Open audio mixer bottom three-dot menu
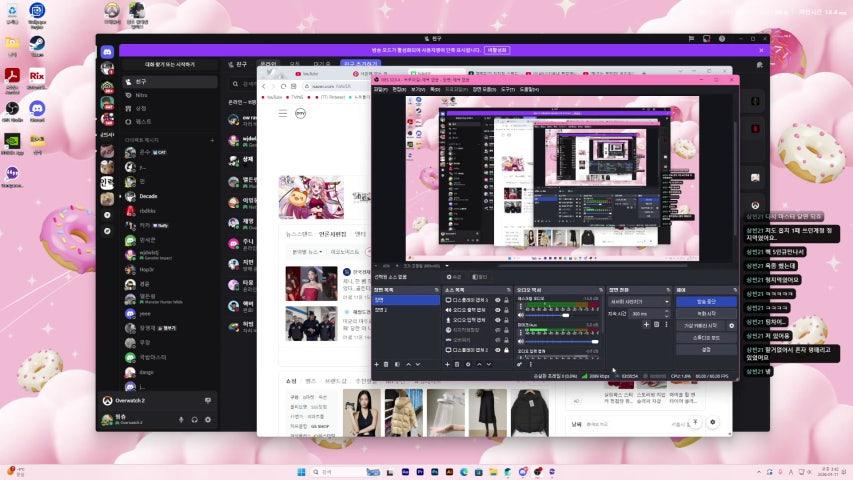 click(531, 364)
